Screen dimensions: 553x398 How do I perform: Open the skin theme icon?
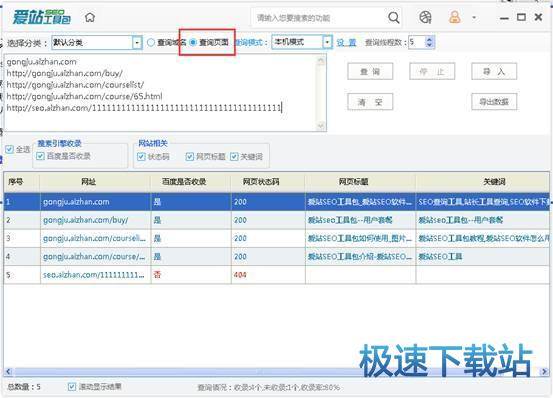click(x=425, y=17)
